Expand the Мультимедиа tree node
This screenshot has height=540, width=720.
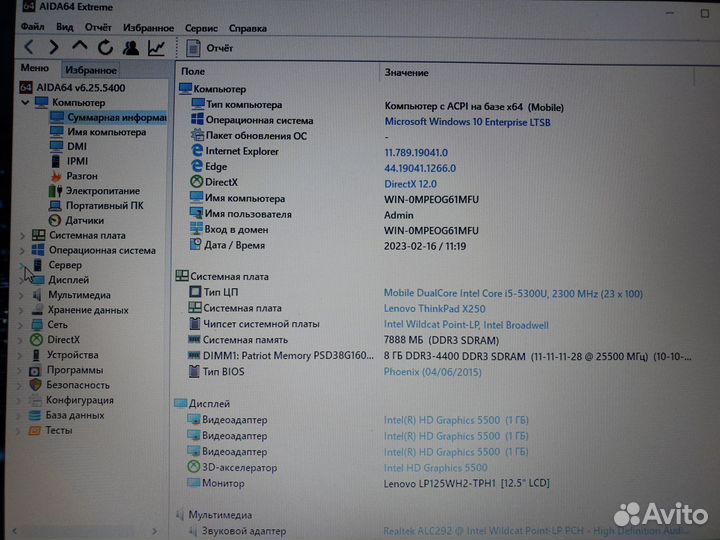click(x=21, y=295)
